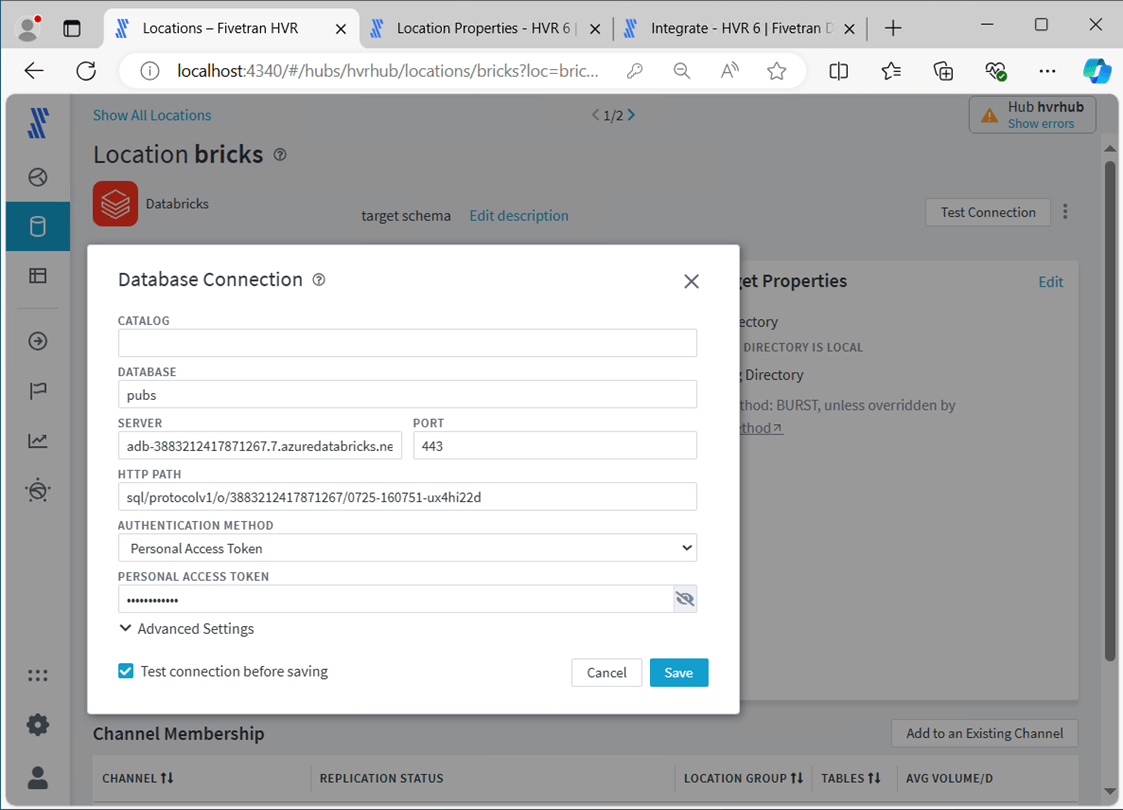Open the browser Copilot icon
The height and width of the screenshot is (810, 1123).
(1097, 70)
